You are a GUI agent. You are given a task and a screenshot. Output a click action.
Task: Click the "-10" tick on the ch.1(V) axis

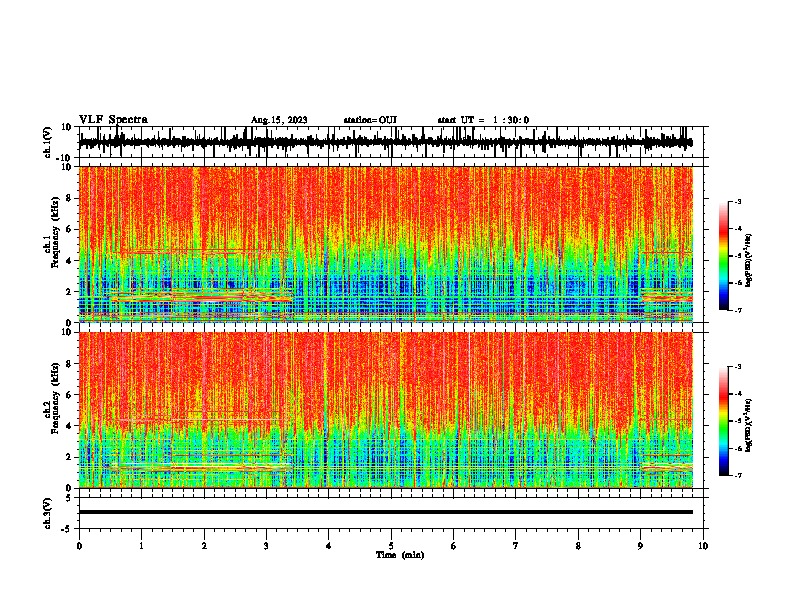65,159
